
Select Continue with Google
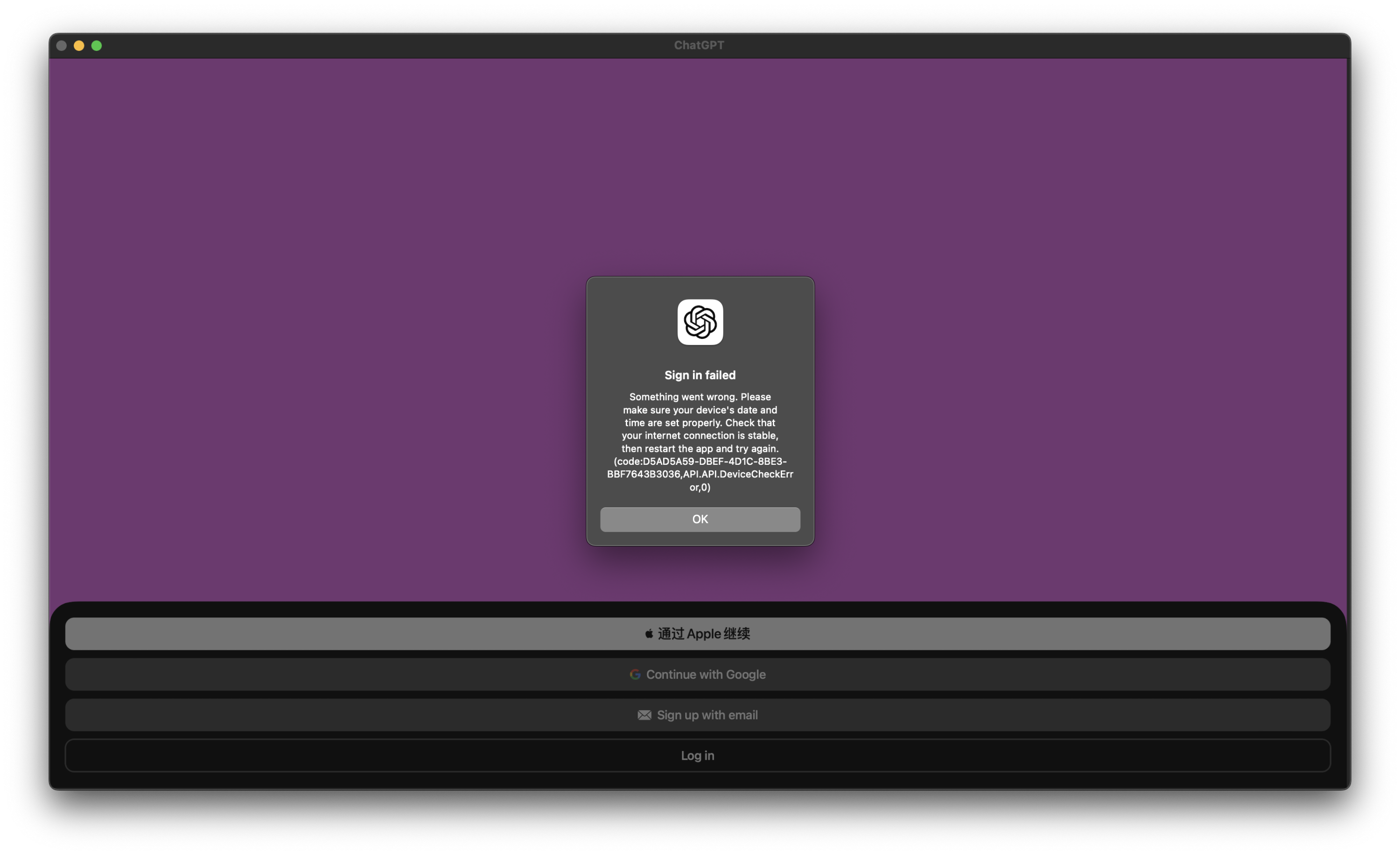click(x=706, y=674)
